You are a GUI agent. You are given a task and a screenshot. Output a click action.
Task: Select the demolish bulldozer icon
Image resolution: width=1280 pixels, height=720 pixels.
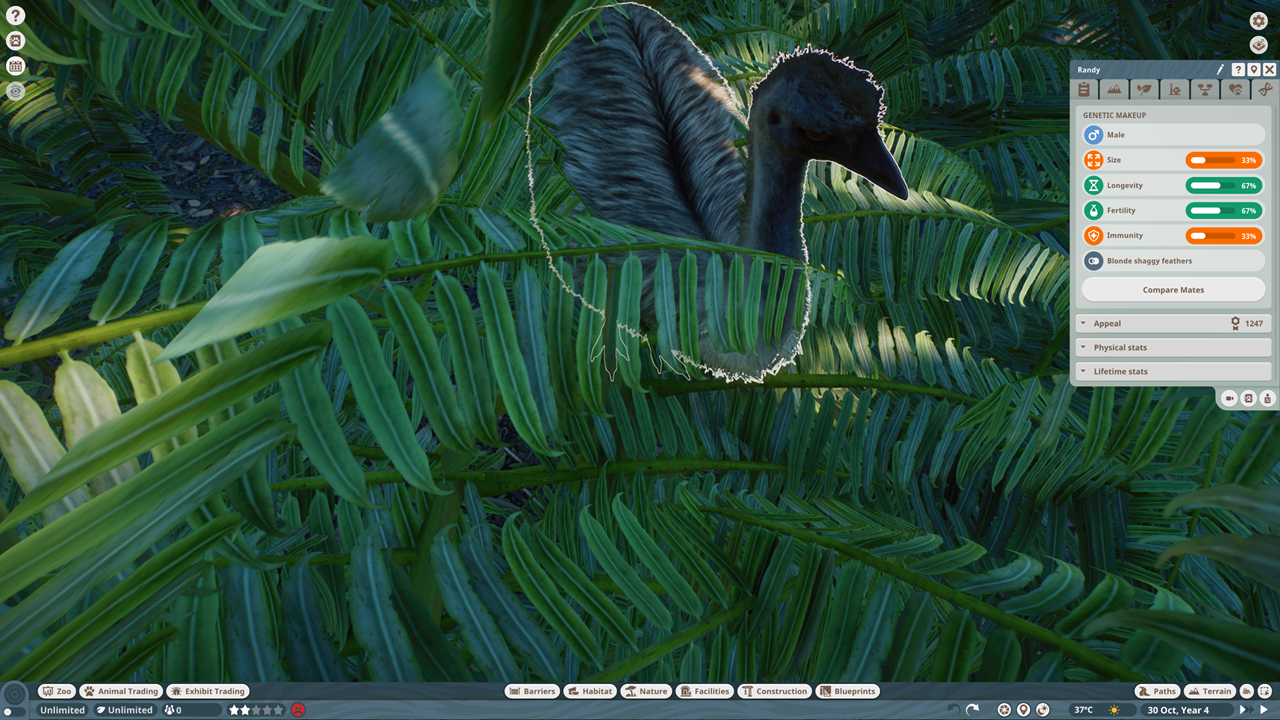point(1247,691)
